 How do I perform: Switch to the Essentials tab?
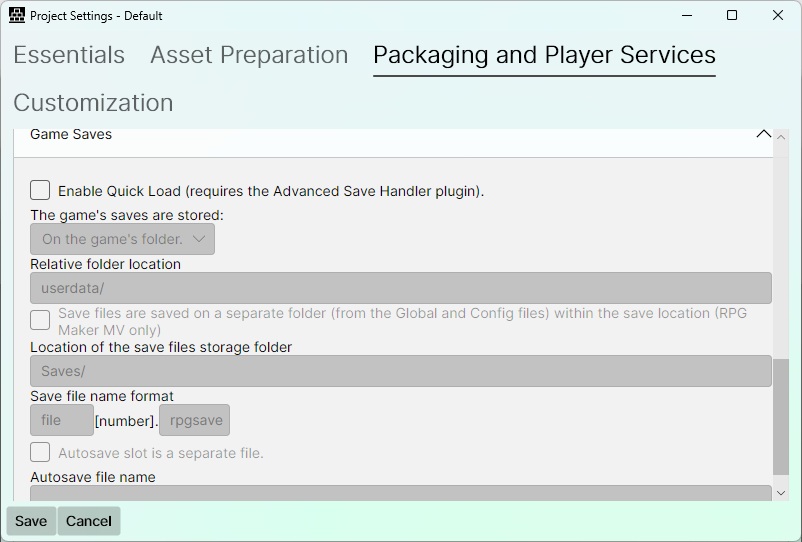(69, 55)
